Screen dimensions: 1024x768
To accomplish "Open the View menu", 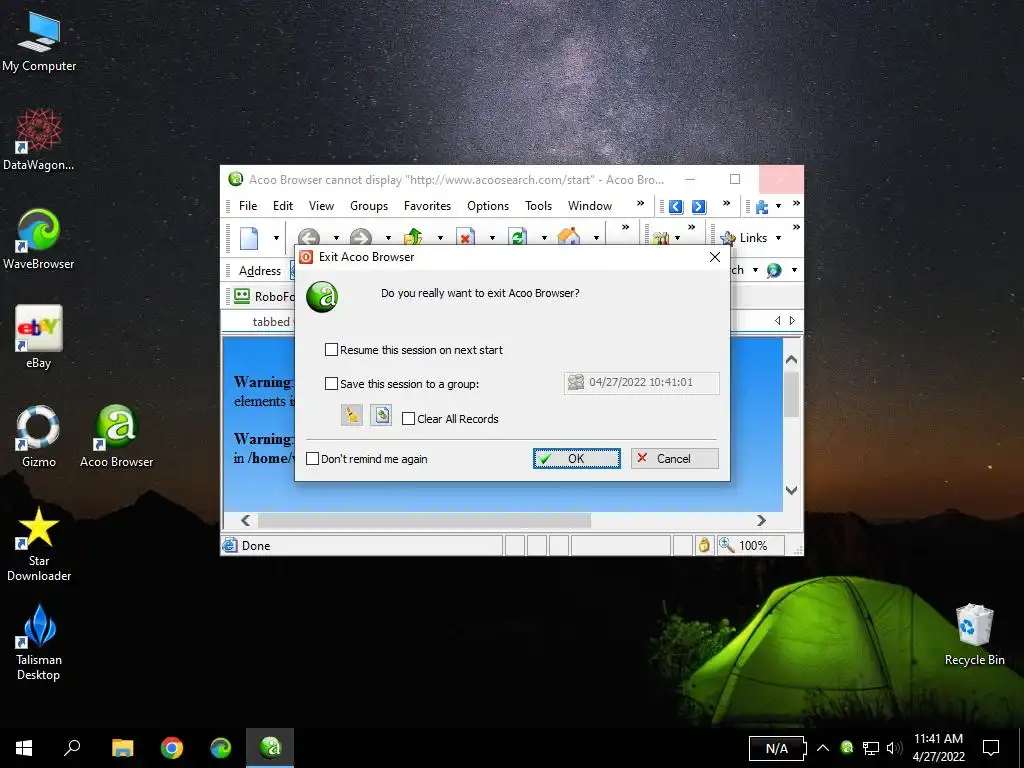I will [x=321, y=206].
